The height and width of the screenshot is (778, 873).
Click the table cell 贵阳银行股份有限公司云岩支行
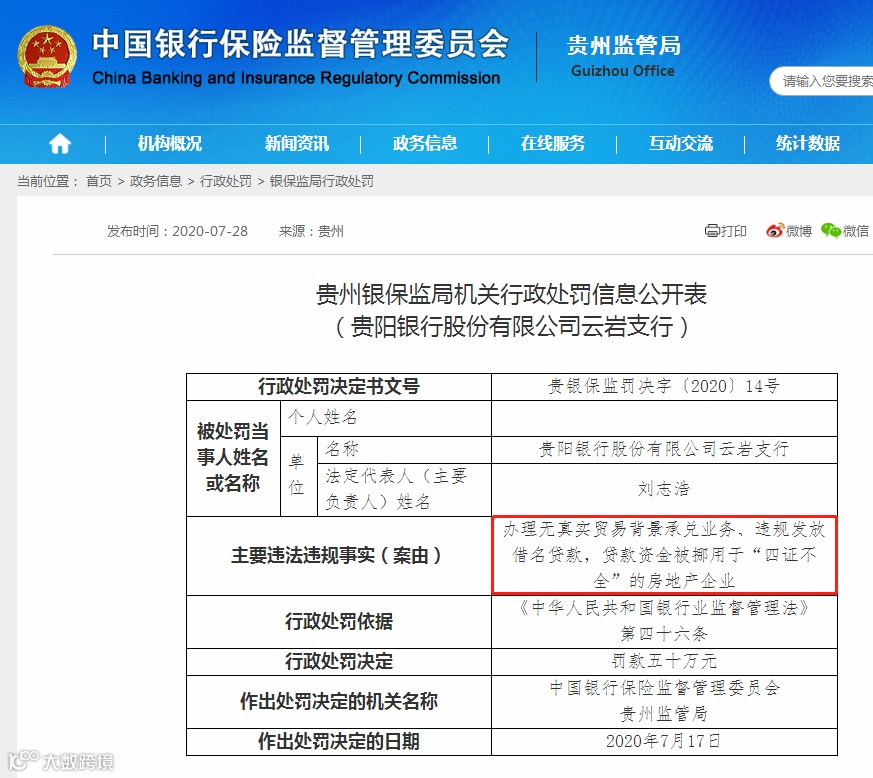point(664,449)
